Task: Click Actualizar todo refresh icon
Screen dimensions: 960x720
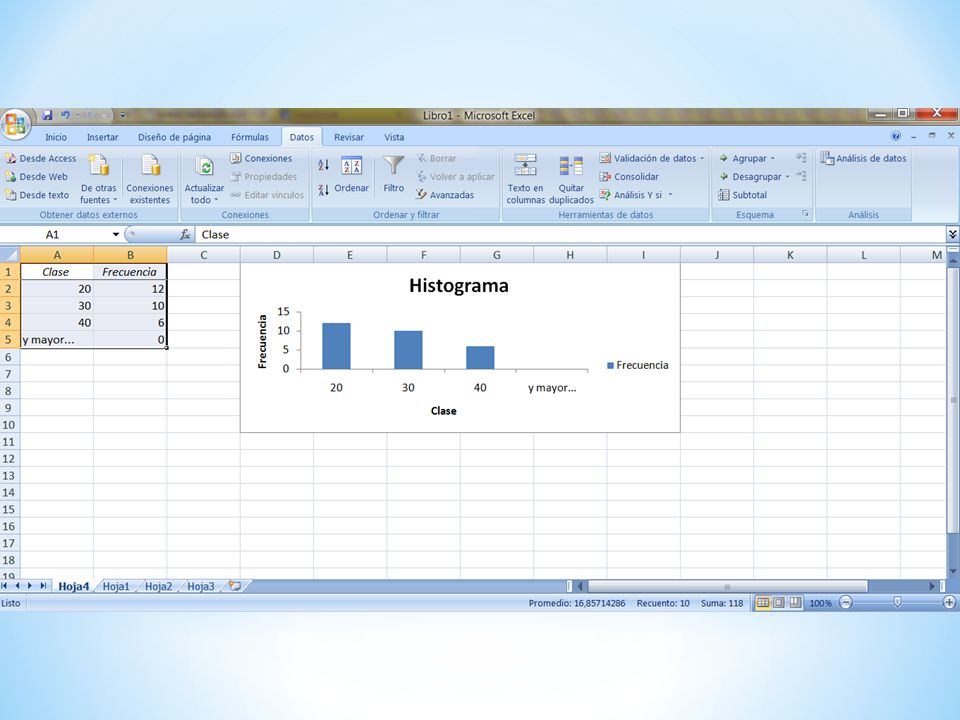Action: click(x=204, y=167)
